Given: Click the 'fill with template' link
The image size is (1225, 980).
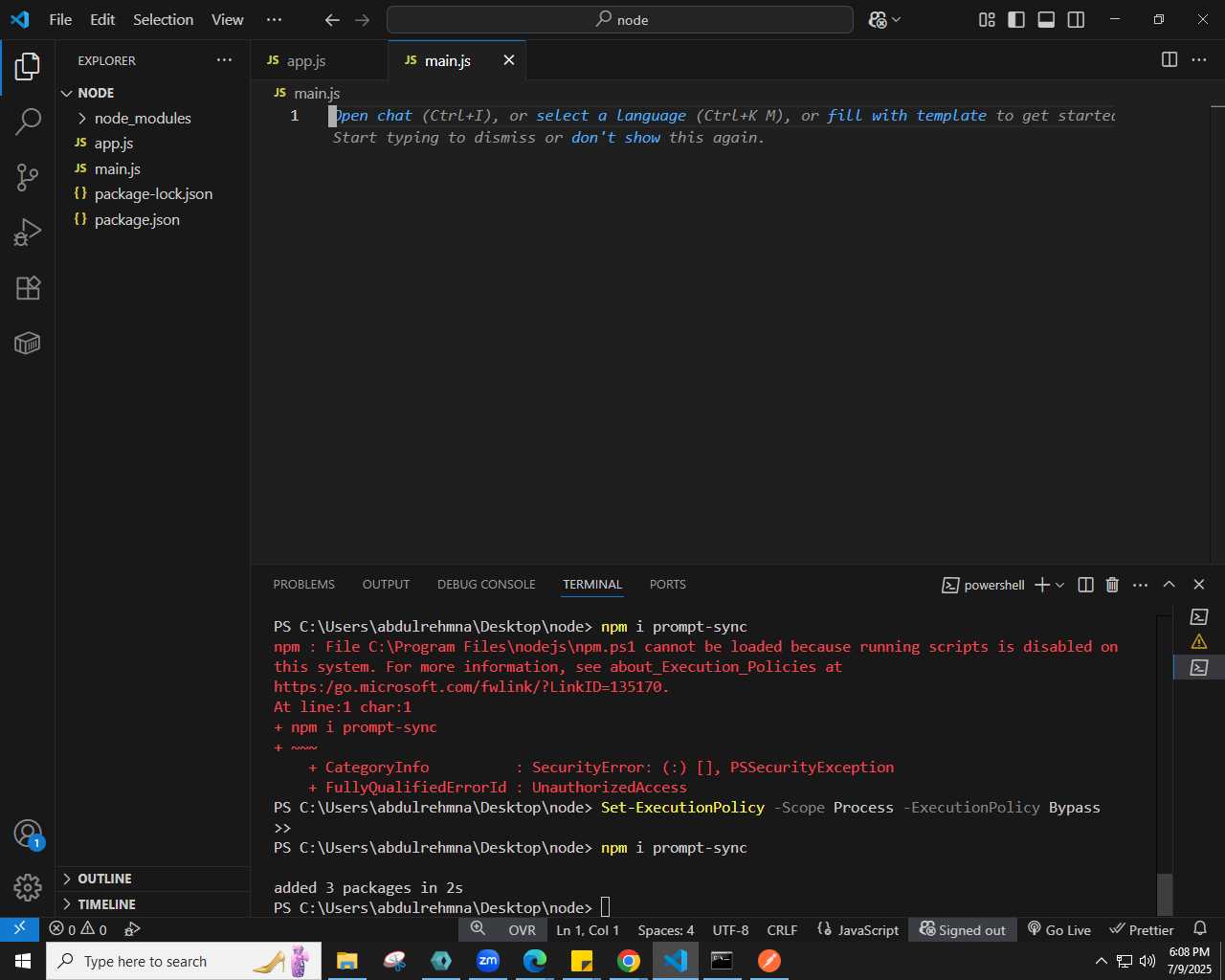Looking at the screenshot, I should 906,115.
